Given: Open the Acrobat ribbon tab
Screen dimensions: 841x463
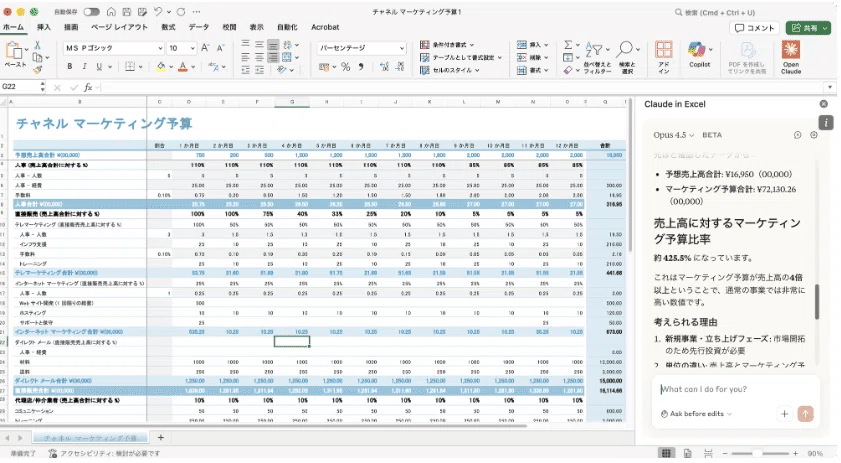Looking at the screenshot, I should 324,27.
